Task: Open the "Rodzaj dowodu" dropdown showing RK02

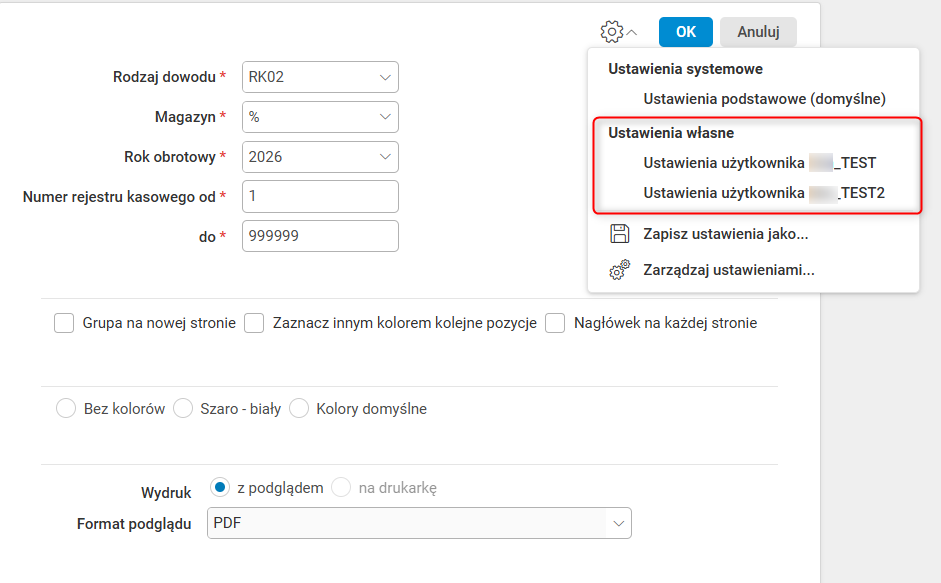Action: pyautogui.click(x=320, y=77)
